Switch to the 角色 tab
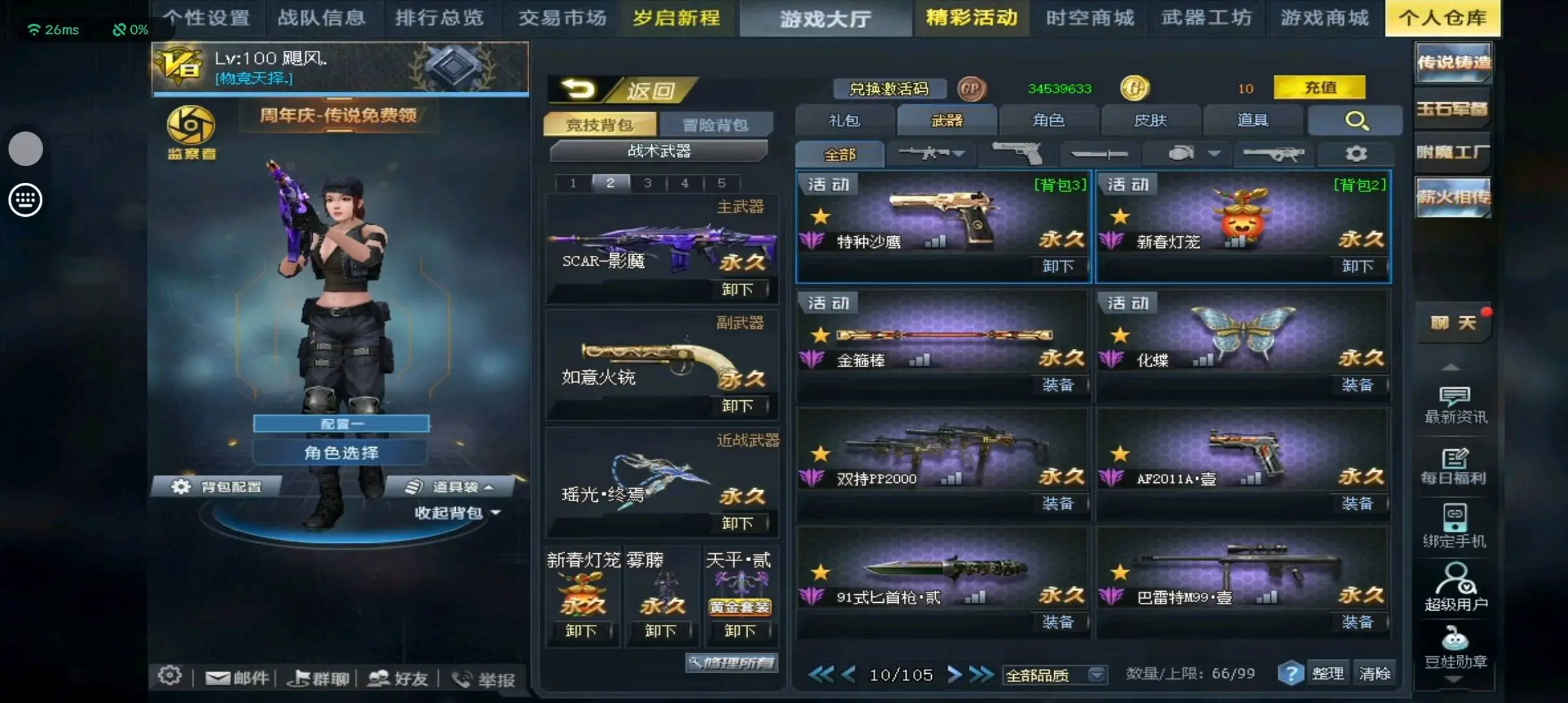 (1048, 120)
